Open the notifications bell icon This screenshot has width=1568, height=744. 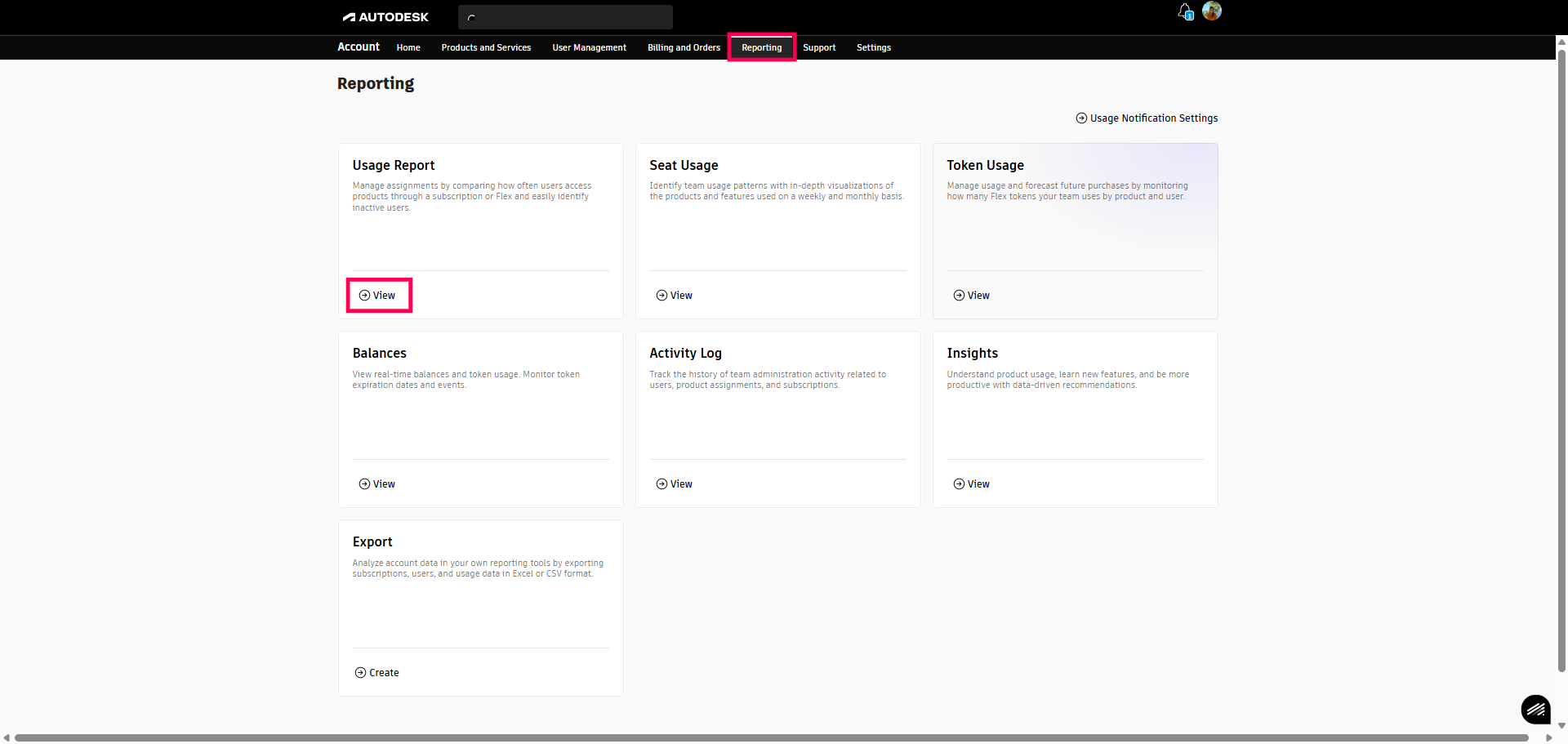[x=1185, y=11]
